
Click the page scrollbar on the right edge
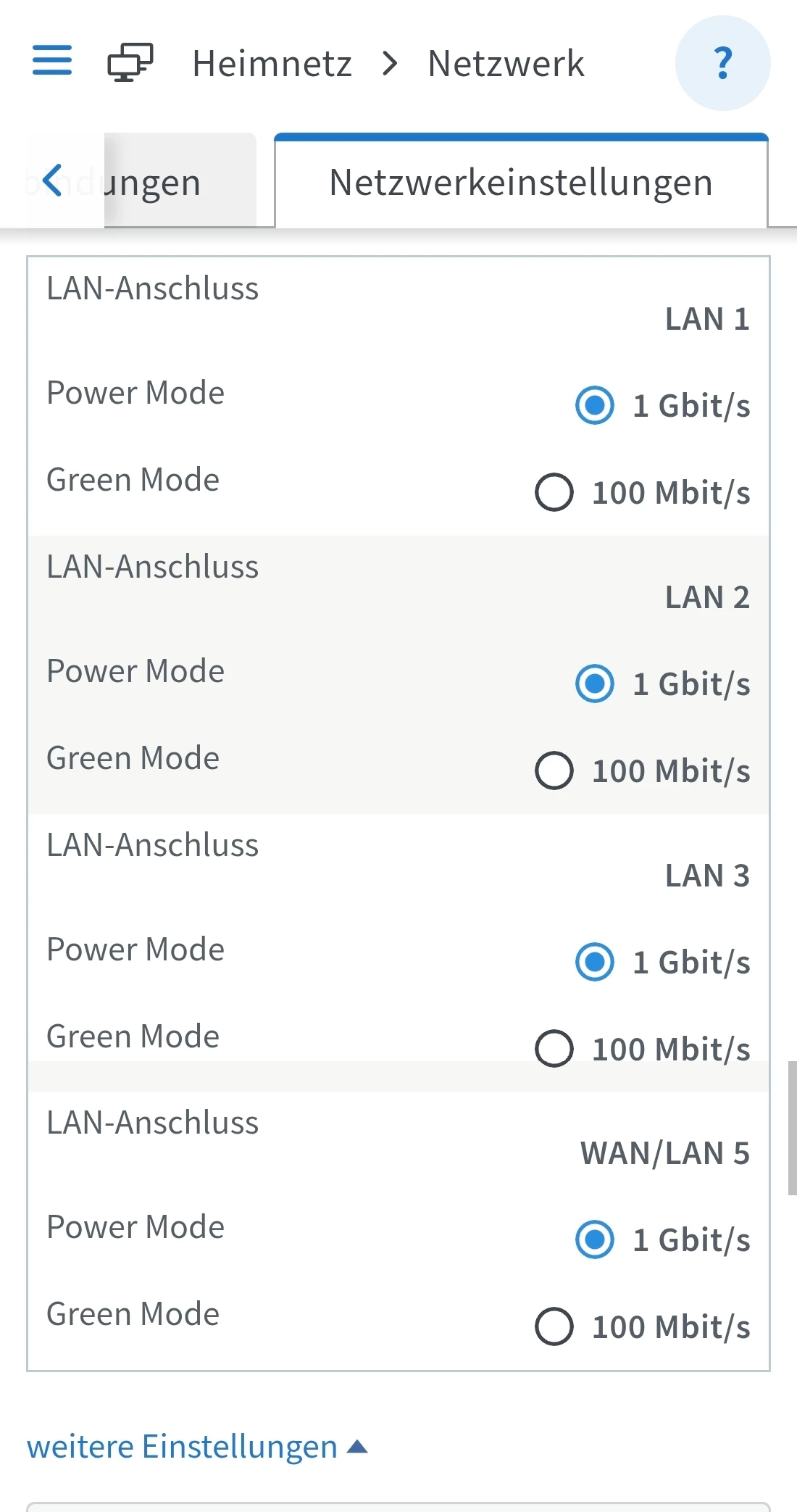coord(792,1128)
